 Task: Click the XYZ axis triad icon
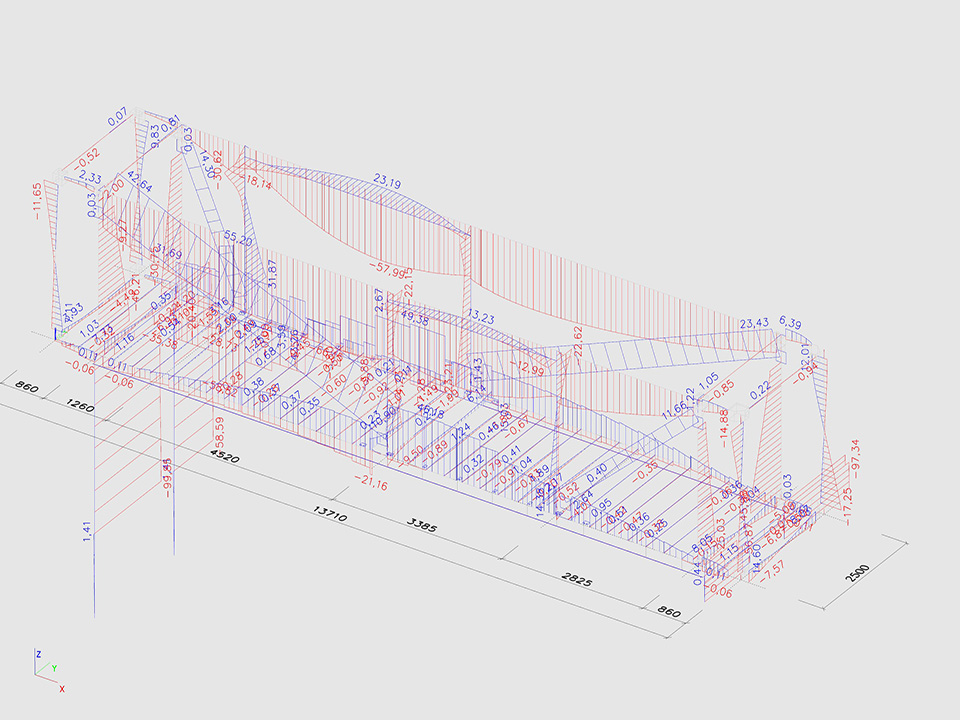[46, 669]
